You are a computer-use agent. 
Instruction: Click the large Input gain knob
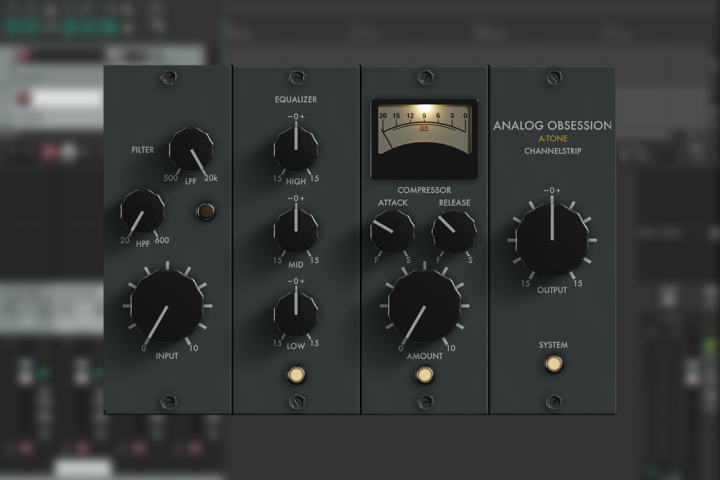(x=166, y=307)
